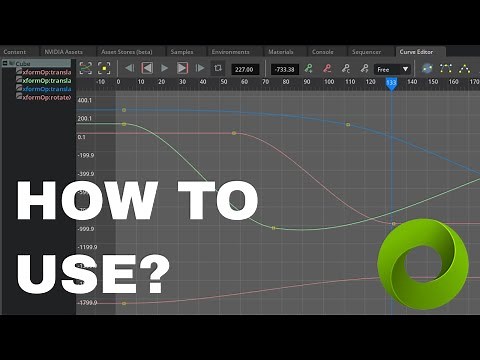The width and height of the screenshot is (480, 360).
Task: Jump to the start of the animation
Action: (x=129, y=68)
